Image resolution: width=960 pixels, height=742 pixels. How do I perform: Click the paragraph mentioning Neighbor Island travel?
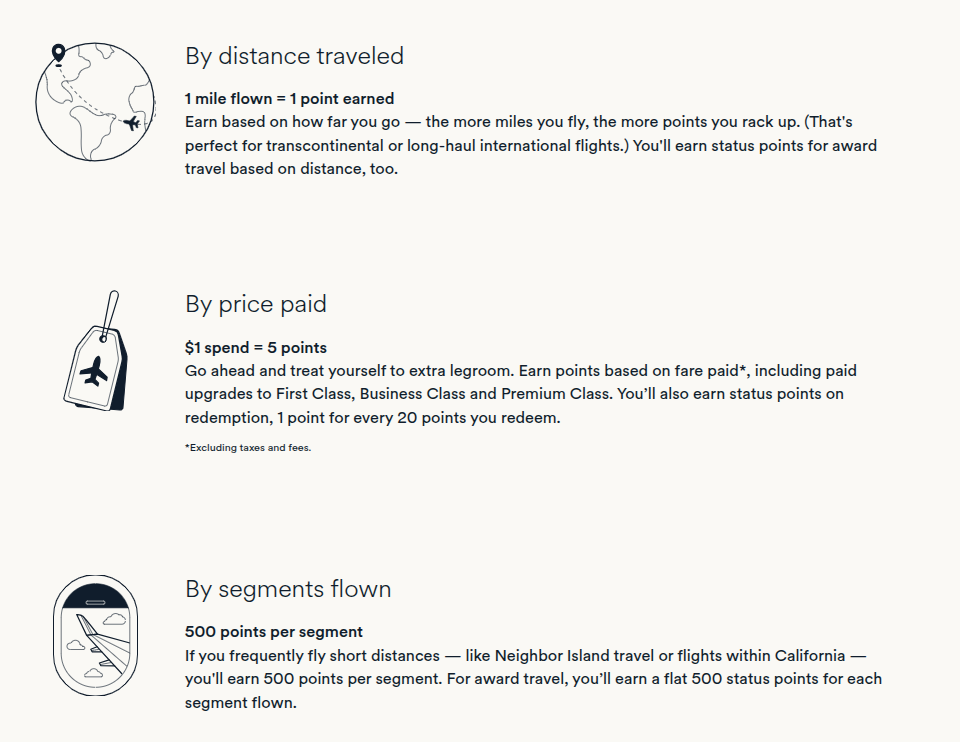533,679
